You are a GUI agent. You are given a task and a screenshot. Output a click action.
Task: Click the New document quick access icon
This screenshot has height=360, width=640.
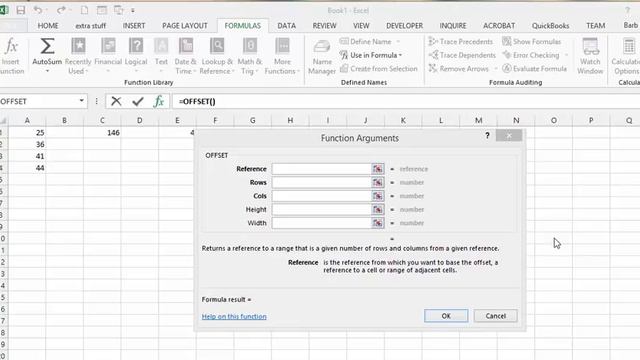(84, 10)
